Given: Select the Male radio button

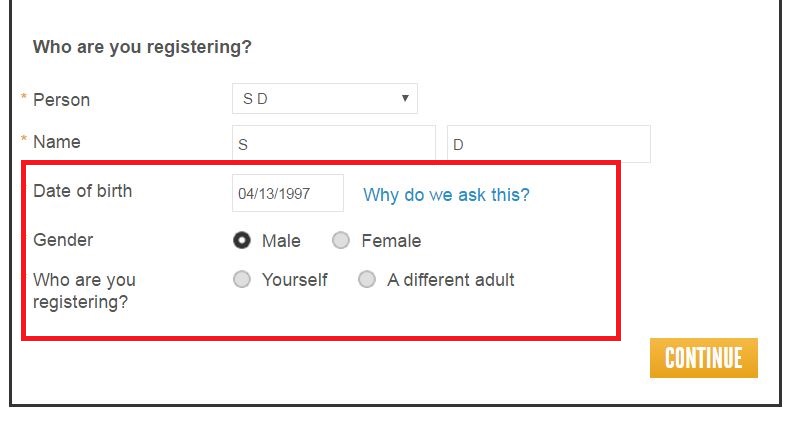Looking at the screenshot, I should (242, 240).
